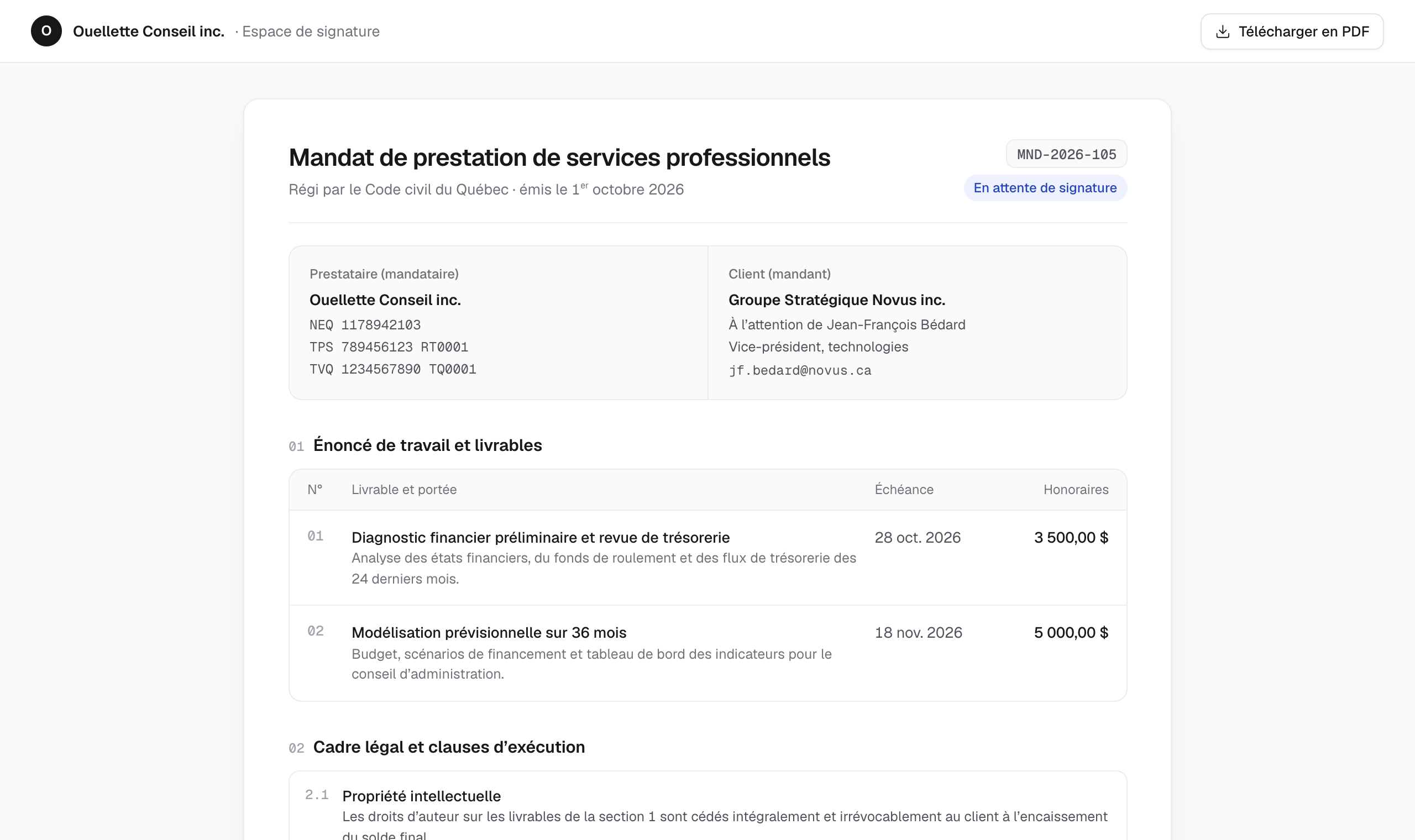The width and height of the screenshot is (1415, 840).
Task: Click the 28 oct. 2026 due date
Action: point(918,537)
